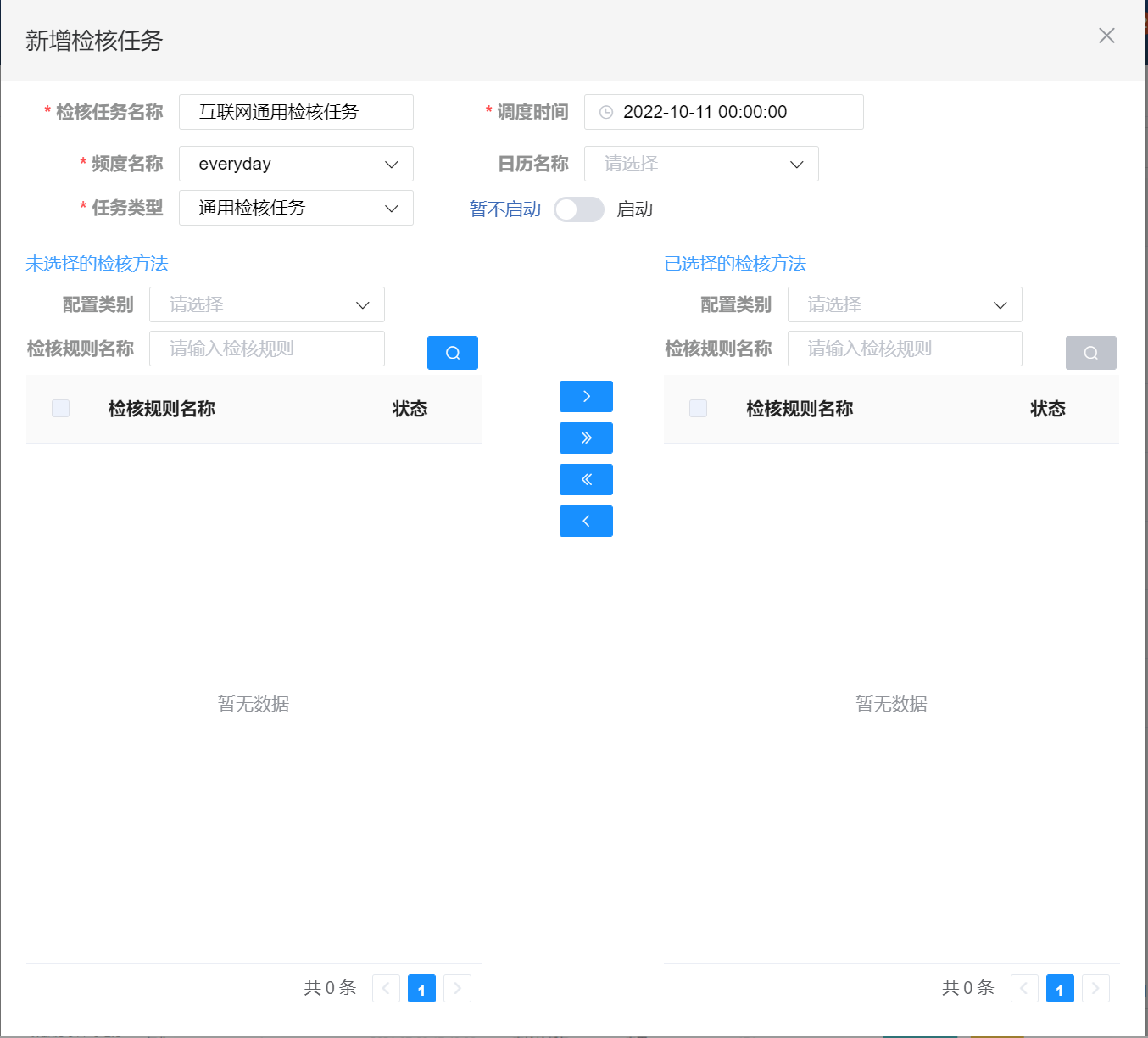Image resolution: width=1148 pixels, height=1038 pixels.
Task: Click 检核规则名称 input in unselected panel
Action: coord(267,349)
